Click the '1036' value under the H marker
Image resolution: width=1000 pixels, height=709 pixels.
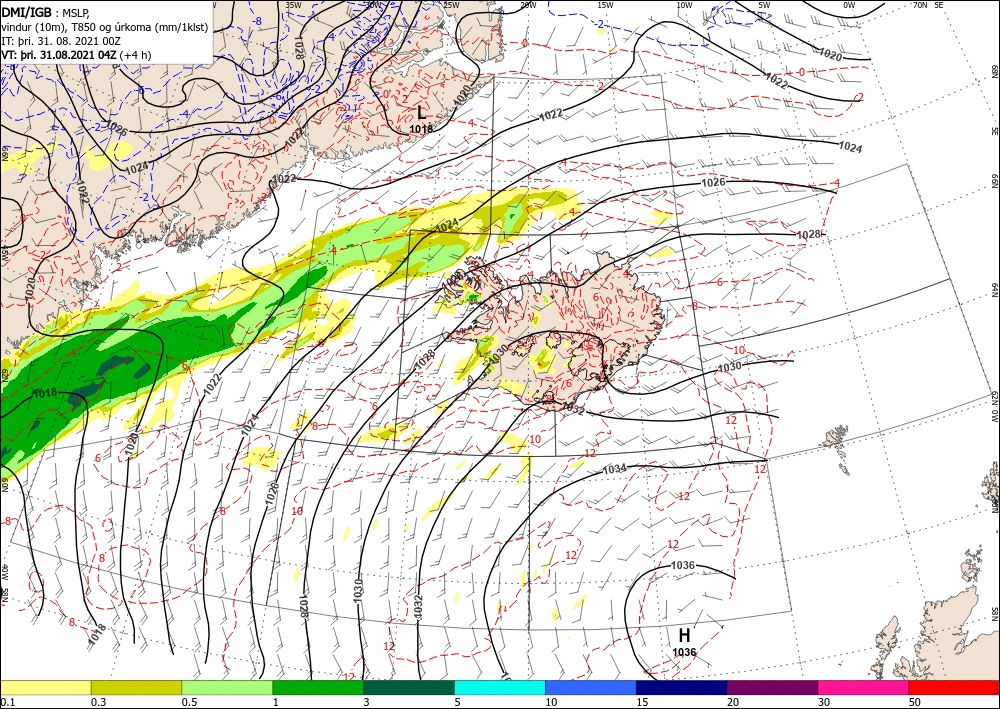(684, 652)
